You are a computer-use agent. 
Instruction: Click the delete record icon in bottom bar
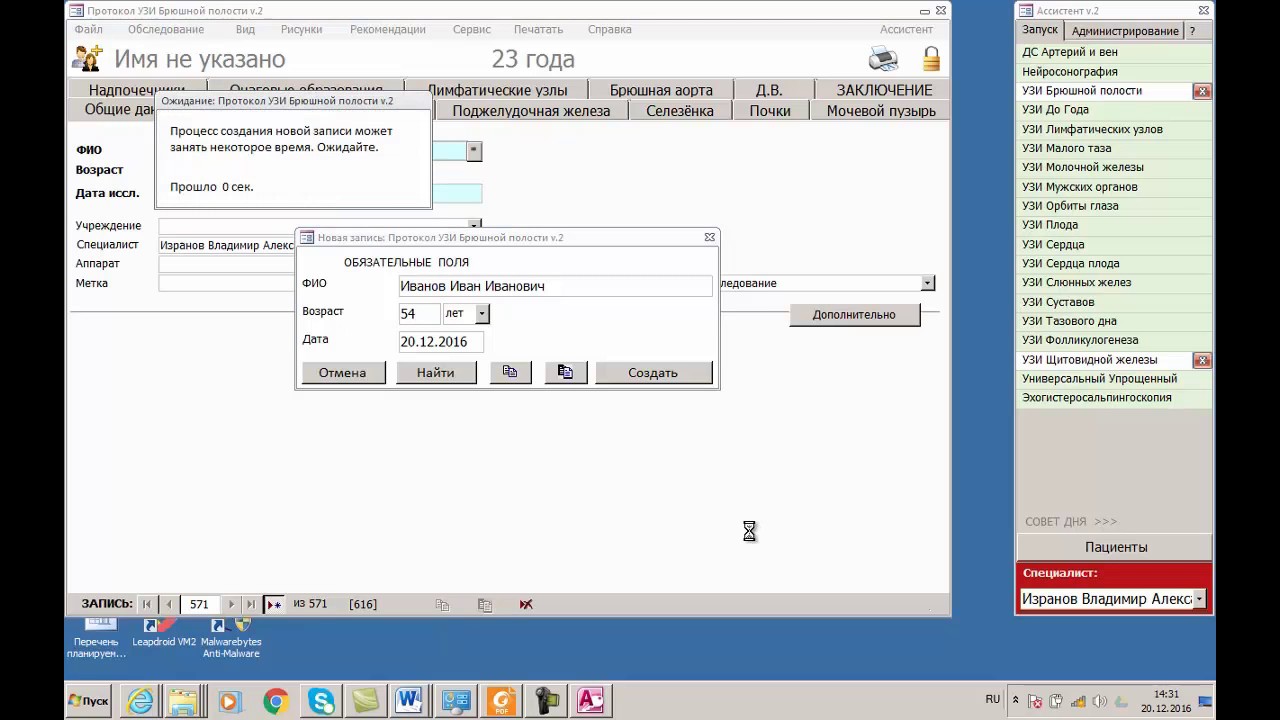526,604
